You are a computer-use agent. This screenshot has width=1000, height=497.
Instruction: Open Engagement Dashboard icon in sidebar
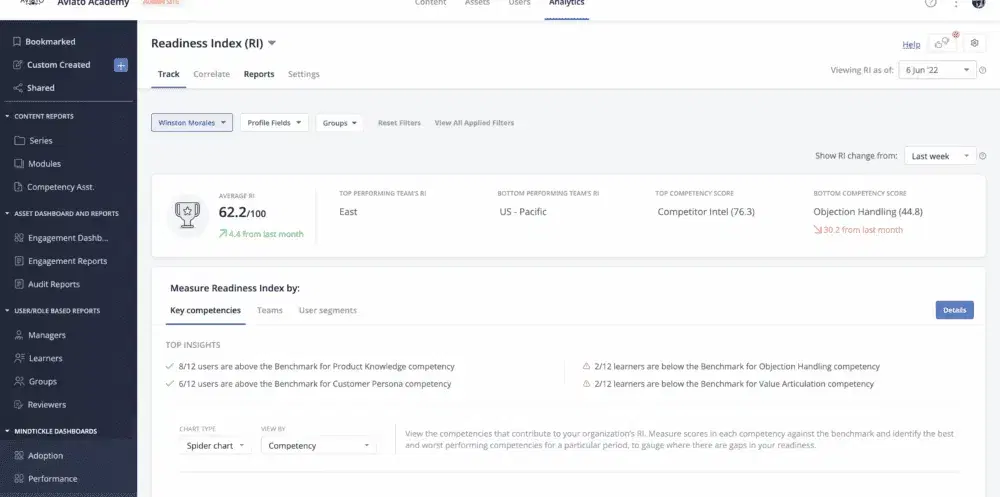tap(19, 238)
